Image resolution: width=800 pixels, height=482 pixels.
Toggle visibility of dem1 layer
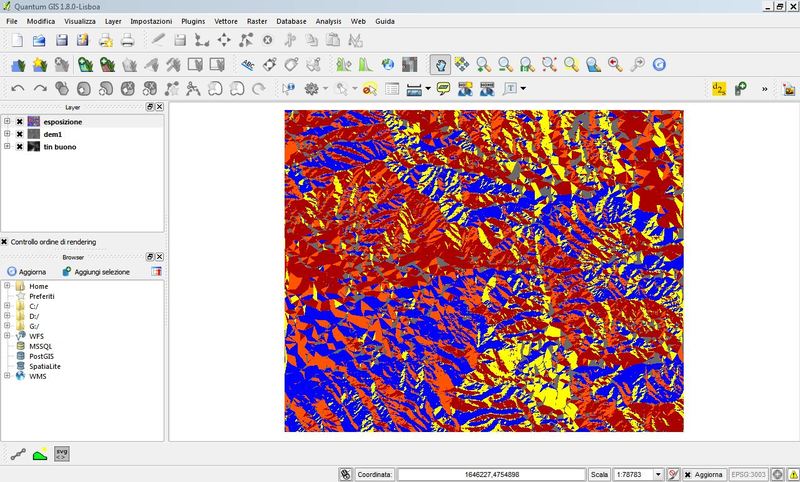tap(19, 134)
